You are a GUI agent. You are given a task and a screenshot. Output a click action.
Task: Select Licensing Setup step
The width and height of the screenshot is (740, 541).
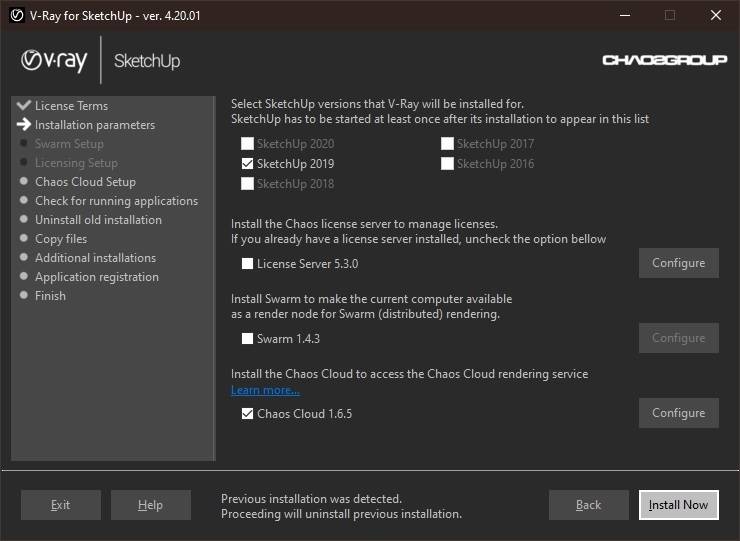76,163
